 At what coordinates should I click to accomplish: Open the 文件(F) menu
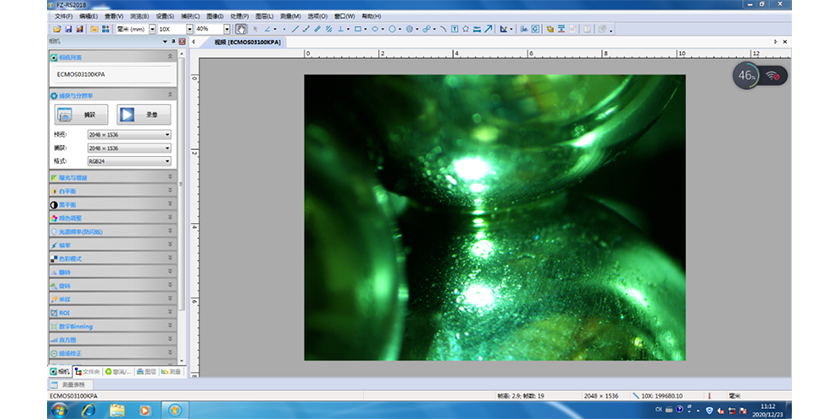pos(63,17)
